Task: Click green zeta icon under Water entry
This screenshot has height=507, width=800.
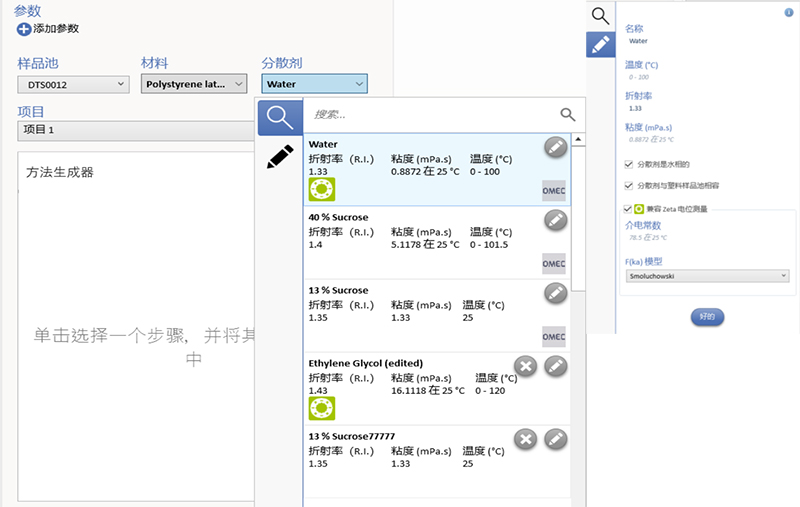Action: (322, 189)
